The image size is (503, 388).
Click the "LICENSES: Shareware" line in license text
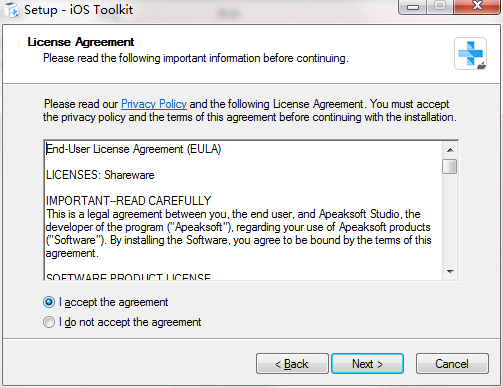[100, 175]
